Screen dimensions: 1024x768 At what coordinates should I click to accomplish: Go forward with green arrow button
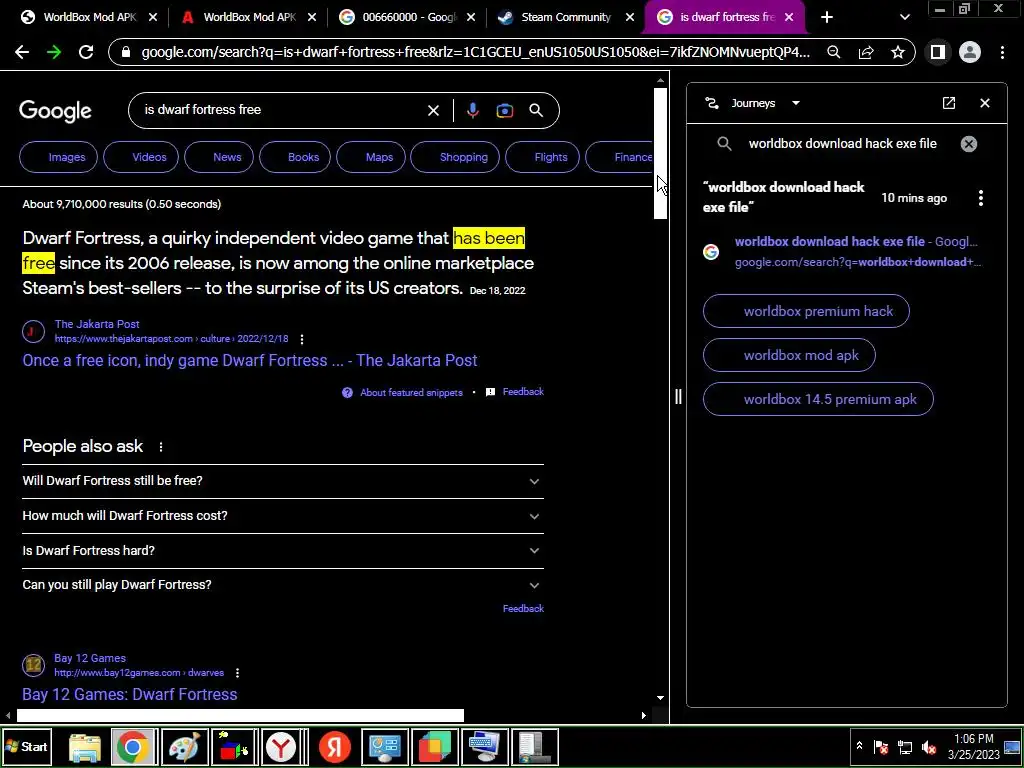(54, 52)
